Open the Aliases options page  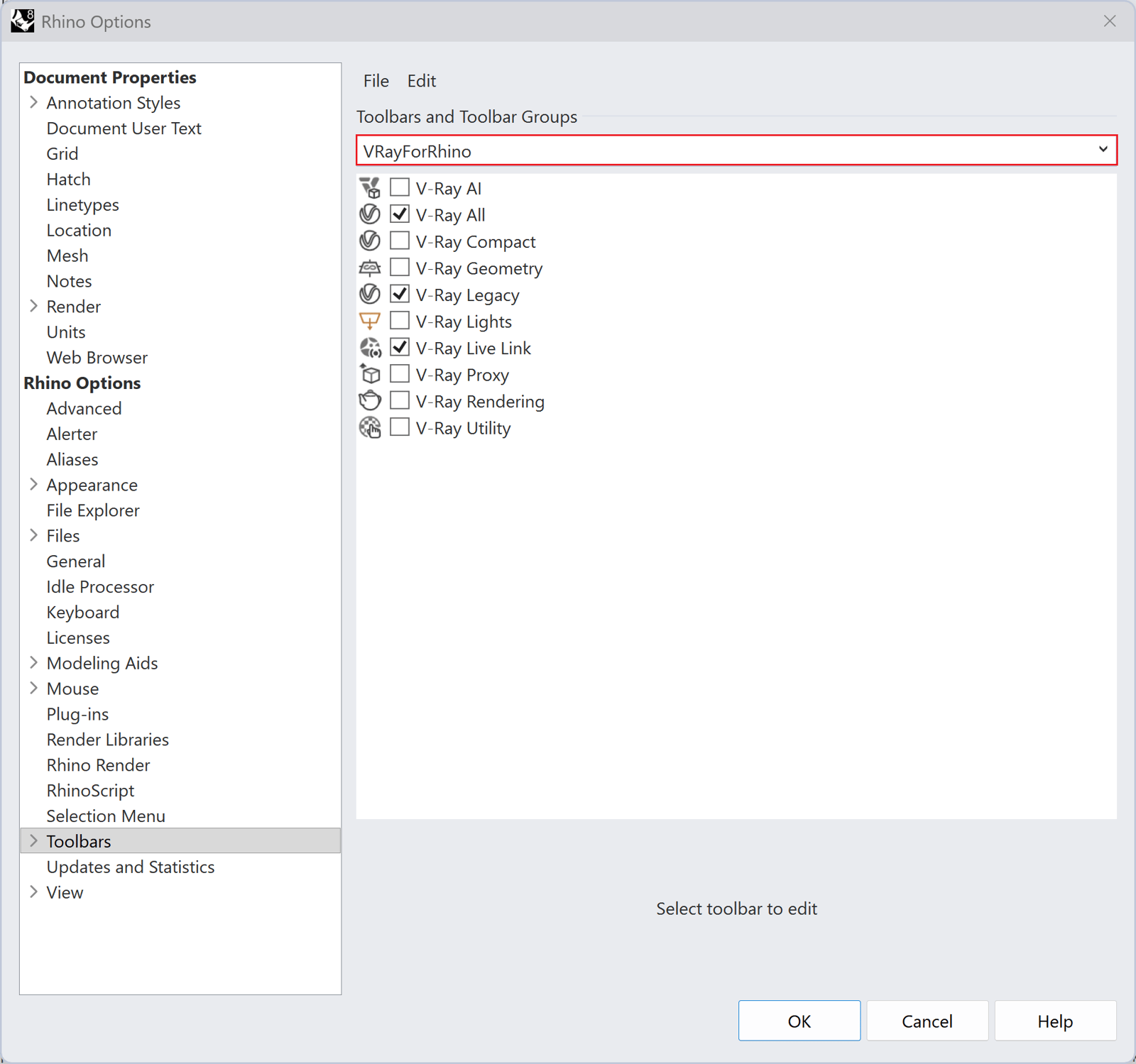(72, 459)
